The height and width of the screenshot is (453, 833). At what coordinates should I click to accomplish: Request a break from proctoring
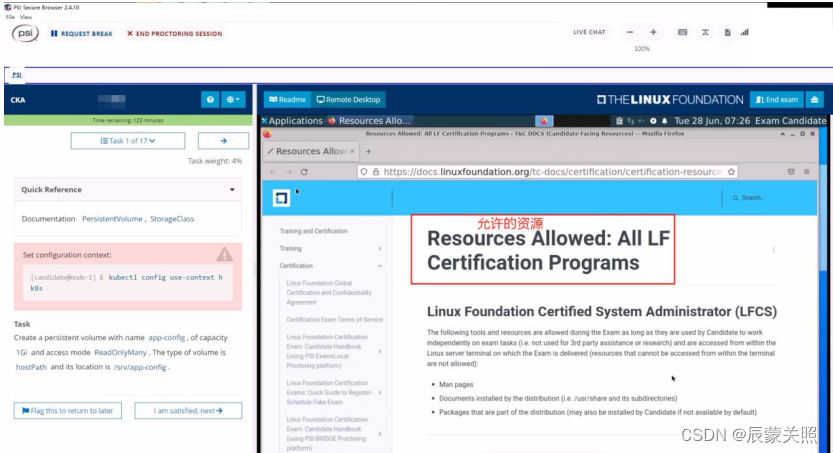(x=82, y=33)
